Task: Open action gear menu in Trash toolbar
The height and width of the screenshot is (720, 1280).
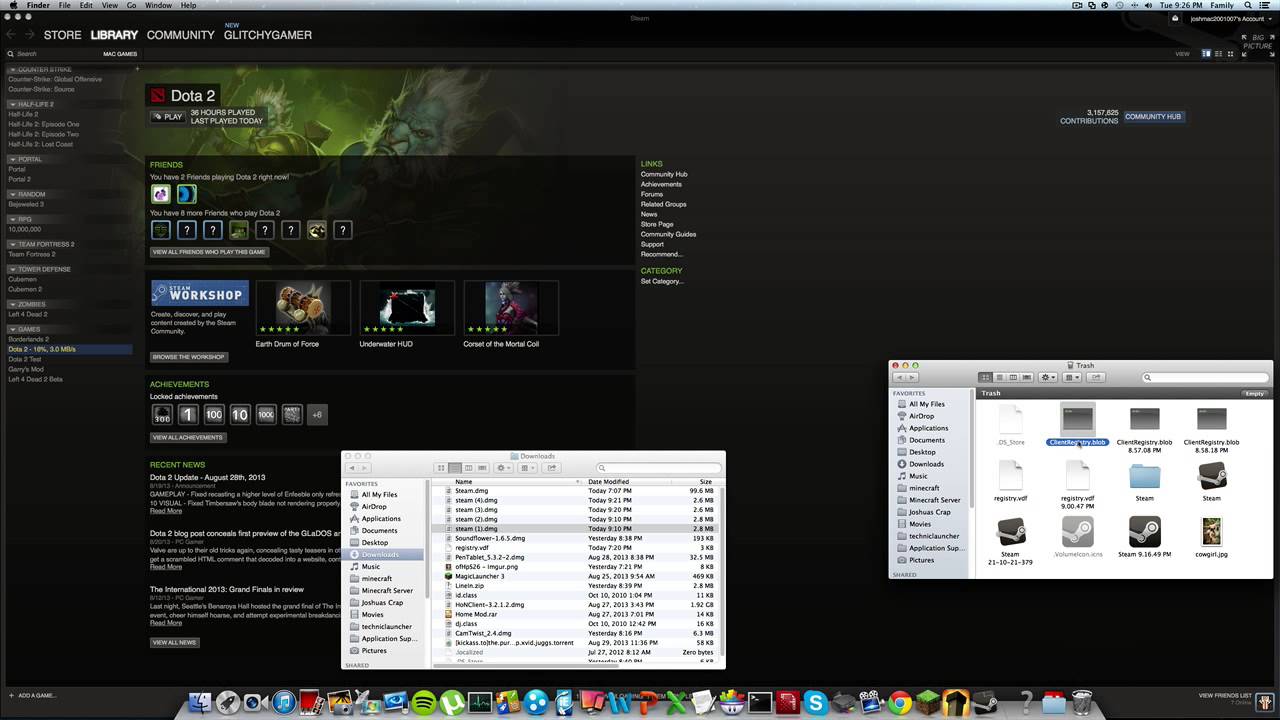Action: [x=1048, y=377]
